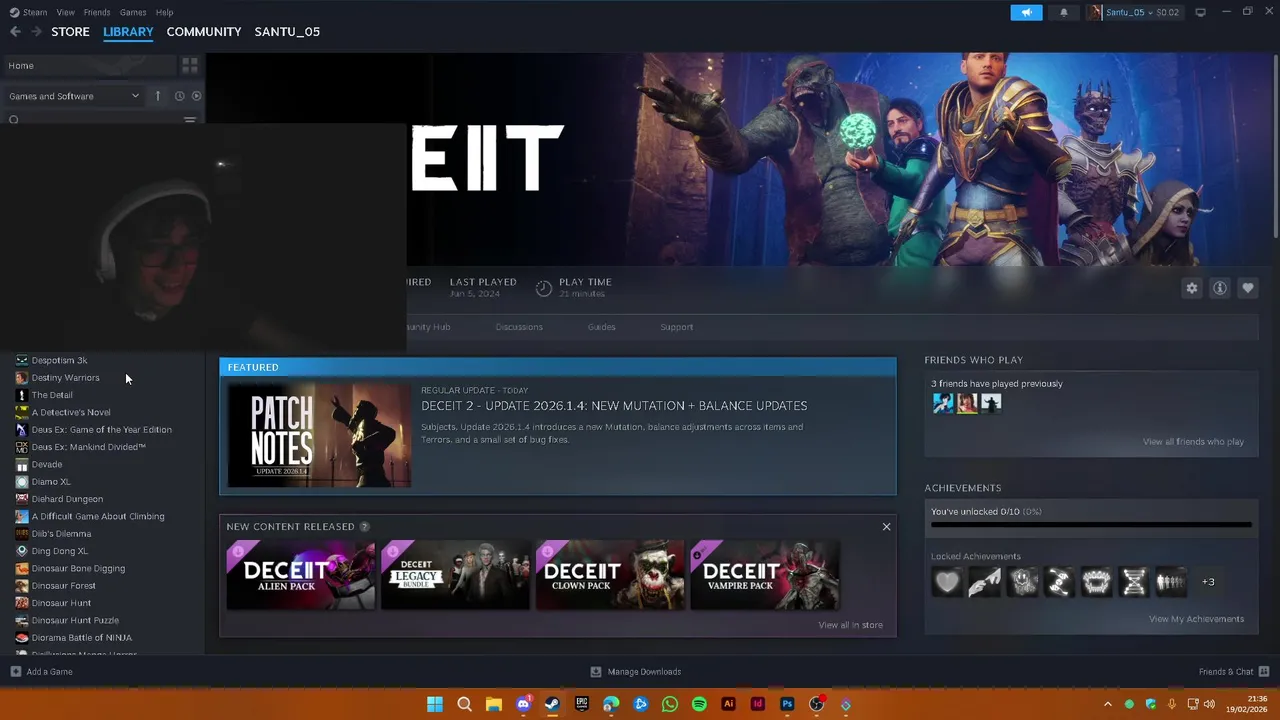Click the main page vertical scrollbar
The height and width of the screenshot is (720, 1280).
coord(1274,147)
